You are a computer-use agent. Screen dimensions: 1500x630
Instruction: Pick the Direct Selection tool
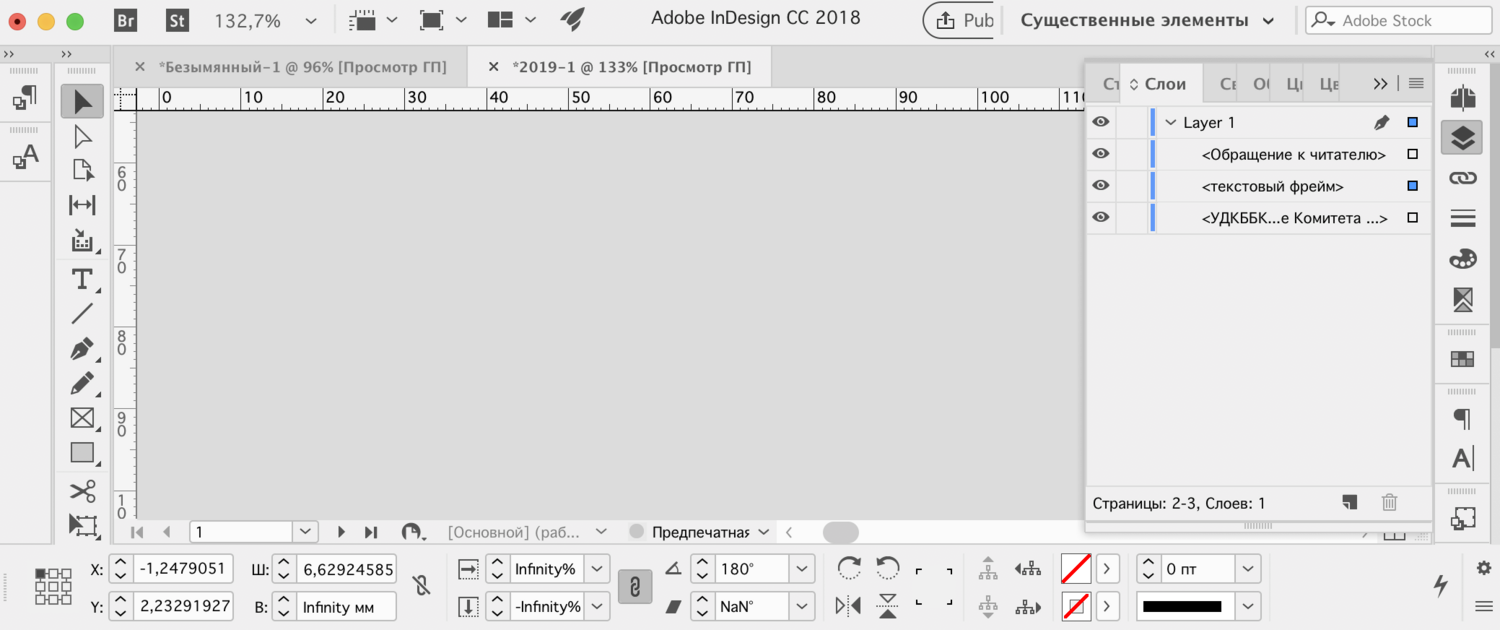pyautogui.click(x=82, y=137)
